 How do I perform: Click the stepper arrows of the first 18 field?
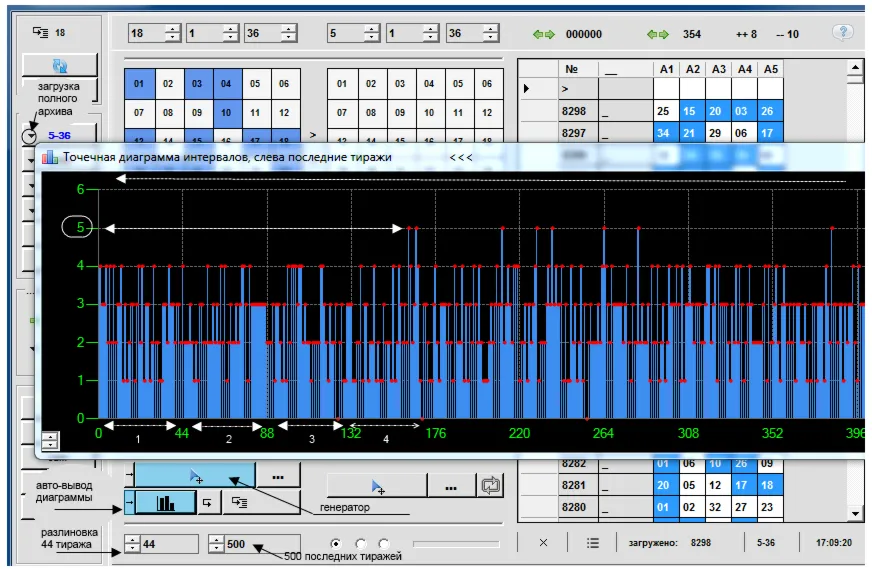pyautogui.click(x=173, y=33)
